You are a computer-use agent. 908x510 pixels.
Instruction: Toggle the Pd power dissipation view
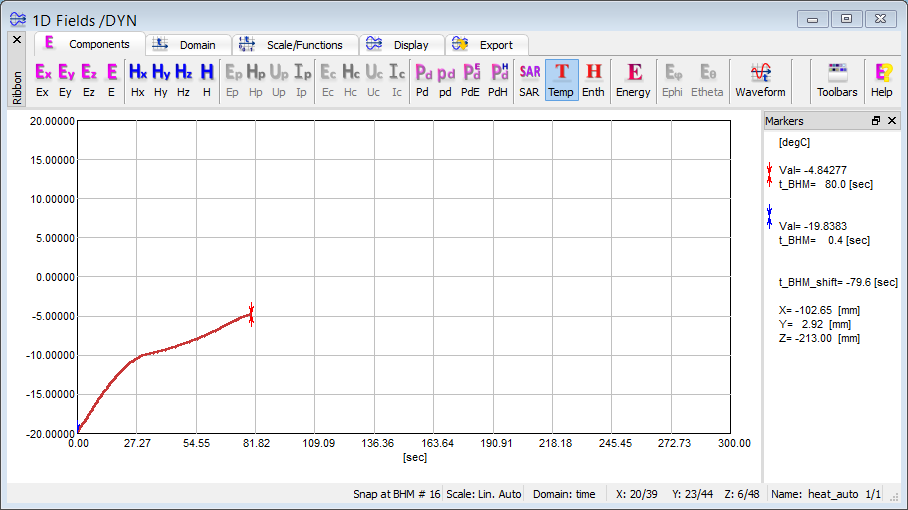coord(422,79)
